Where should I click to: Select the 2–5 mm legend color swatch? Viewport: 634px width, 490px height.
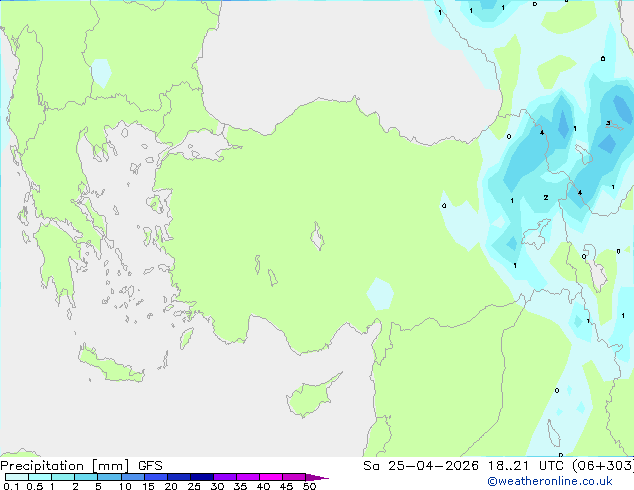coord(86,477)
